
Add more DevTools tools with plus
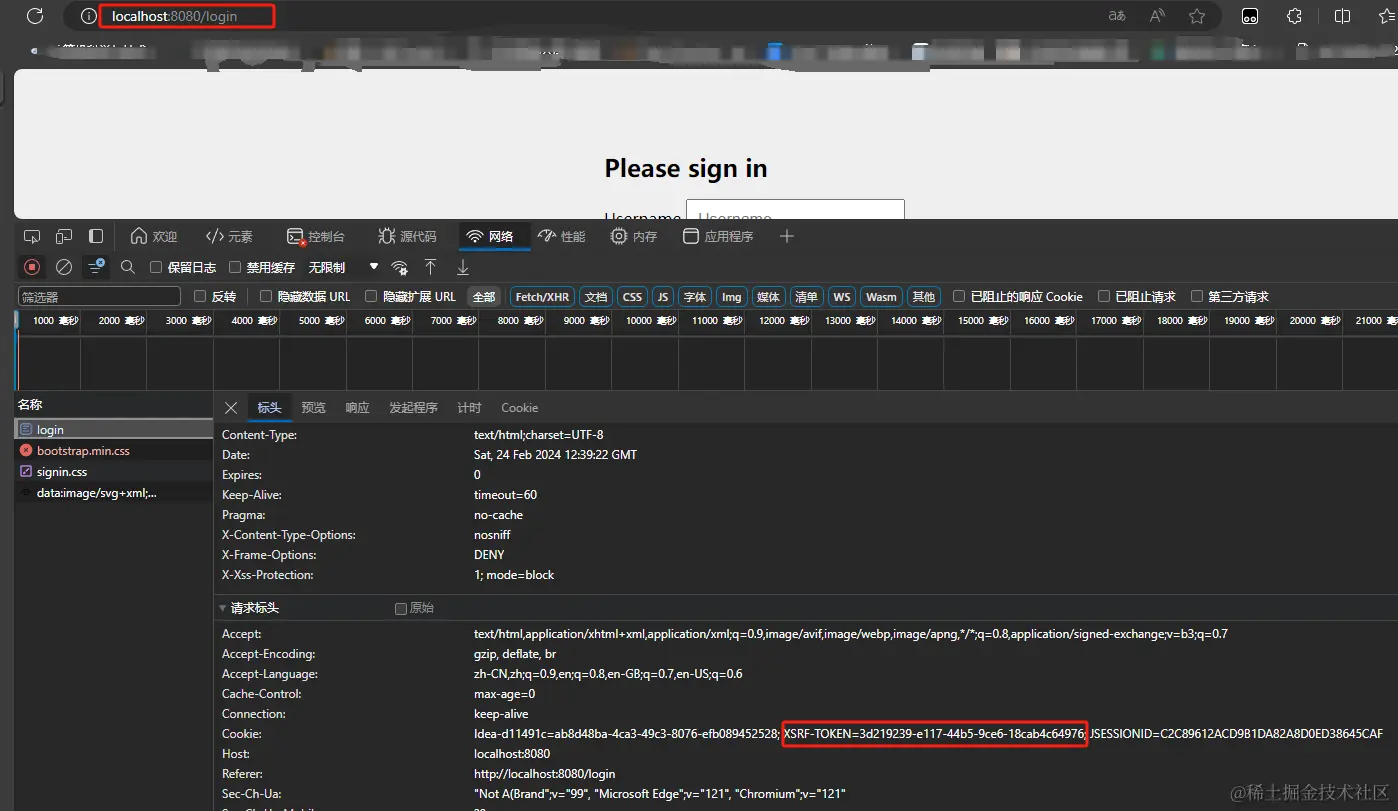(787, 237)
